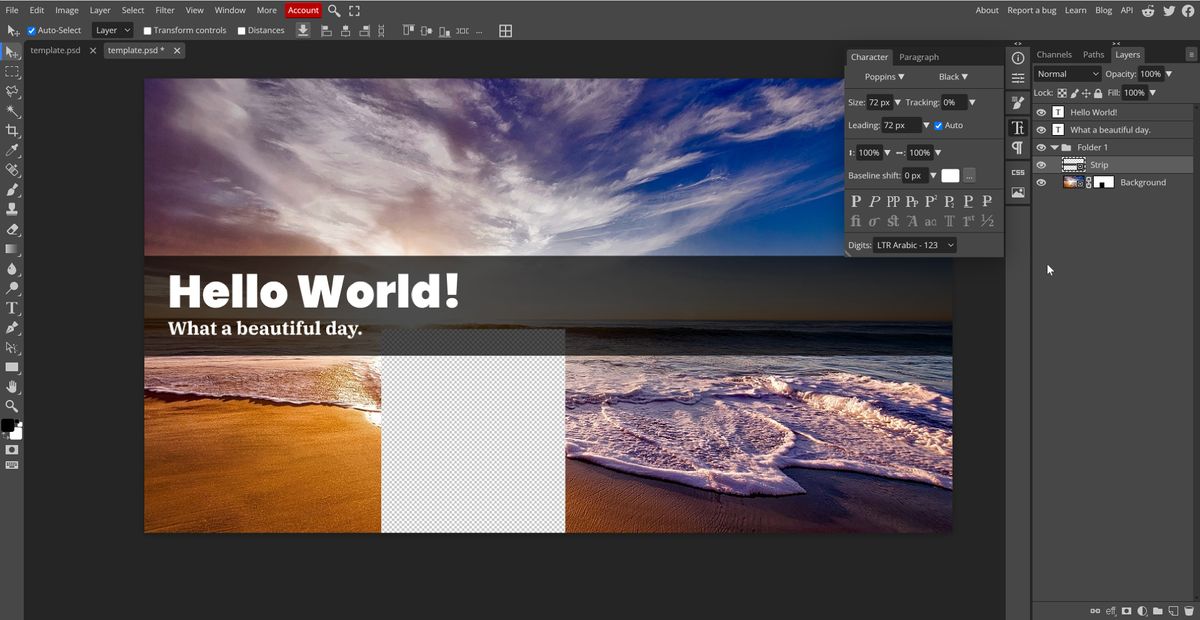Screen dimensions: 1200x620
Task: Hide the Hello World! text layer
Action: pos(1041,113)
